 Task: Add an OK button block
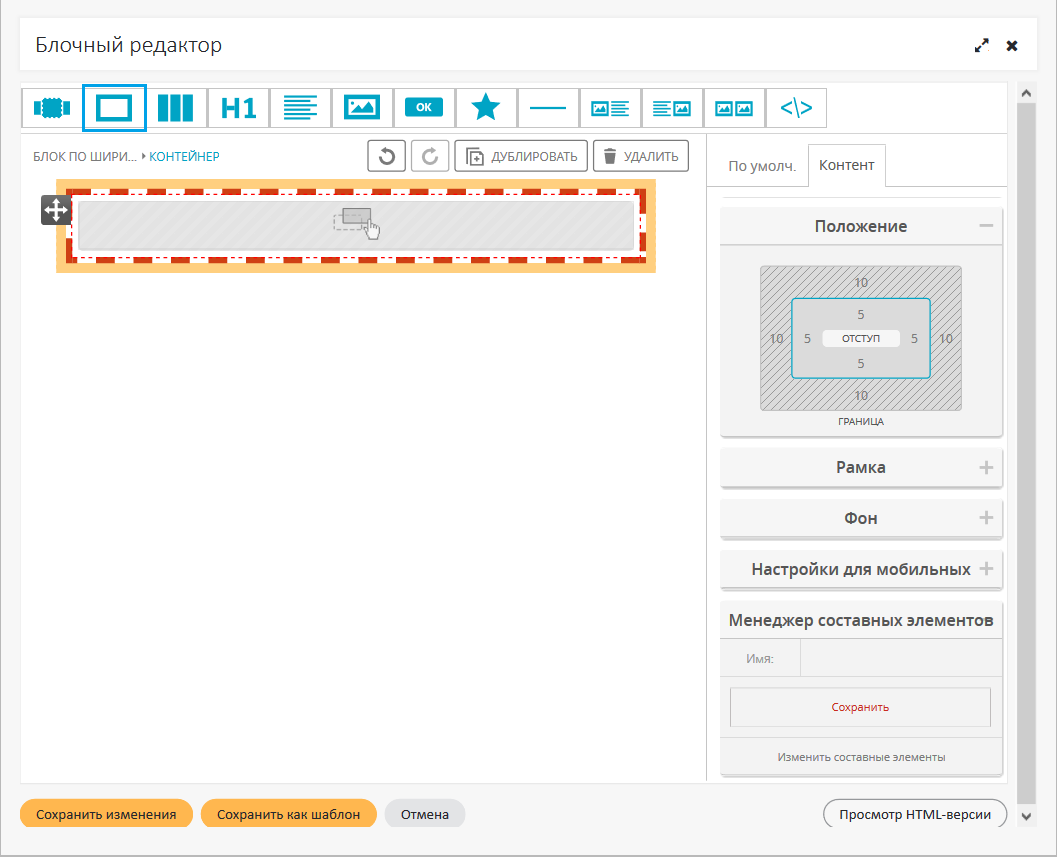[x=424, y=108]
